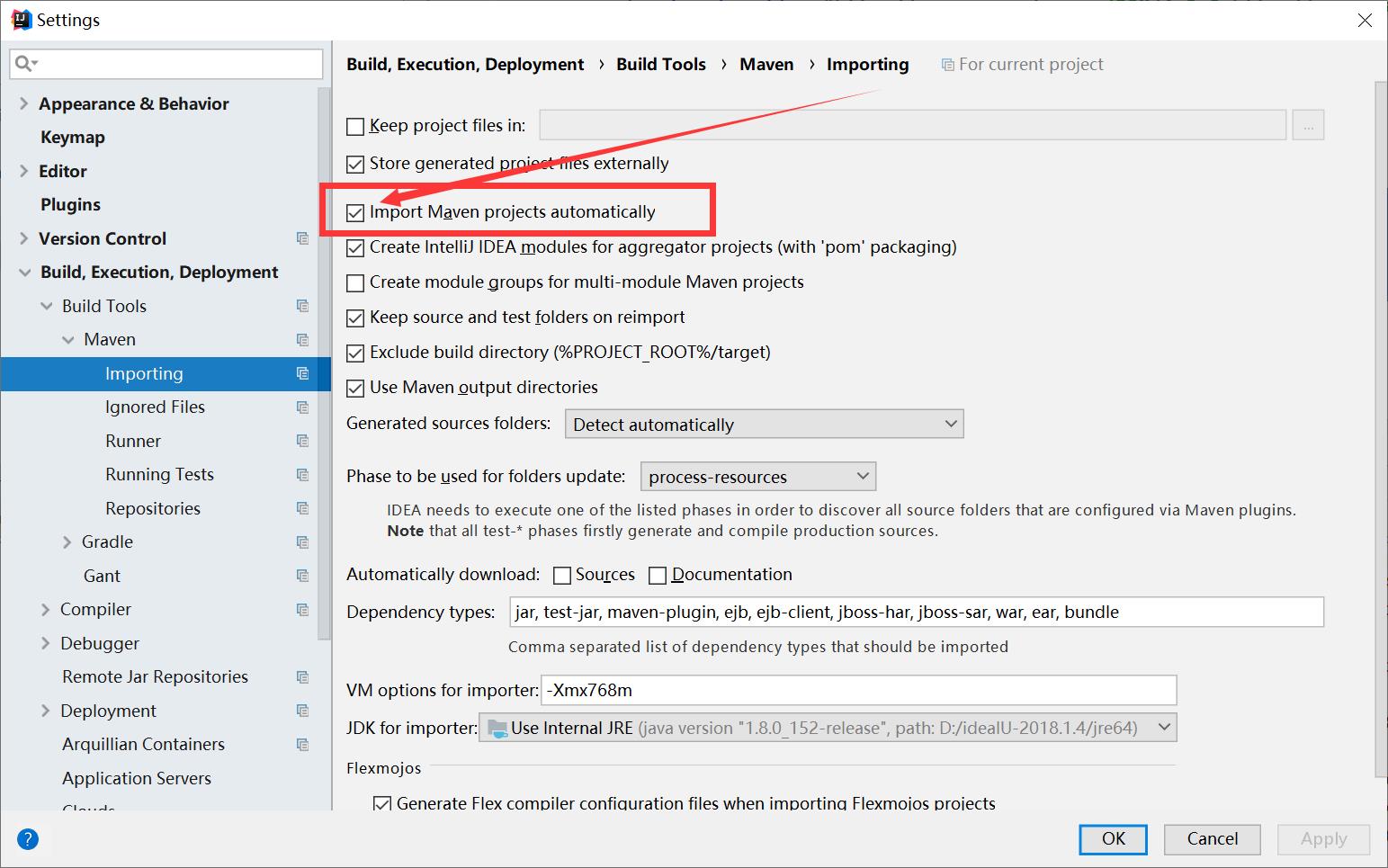Viewport: 1388px width, 868px height.
Task: Expand Appearance & Behavior tree node
Action: point(24,103)
